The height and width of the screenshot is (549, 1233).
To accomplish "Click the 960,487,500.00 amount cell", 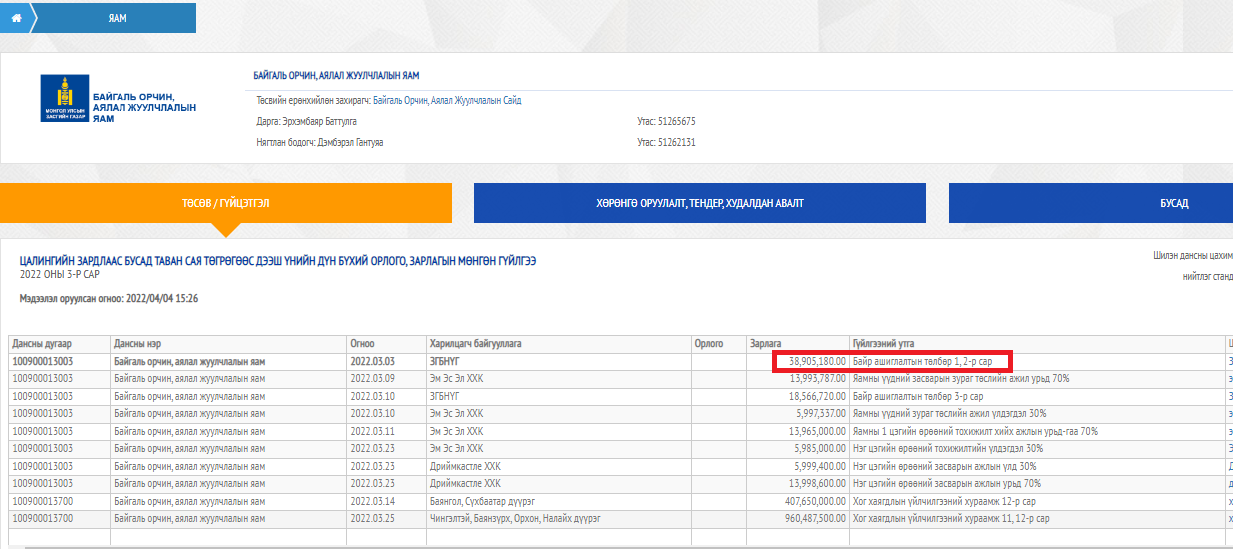I will (x=811, y=518).
